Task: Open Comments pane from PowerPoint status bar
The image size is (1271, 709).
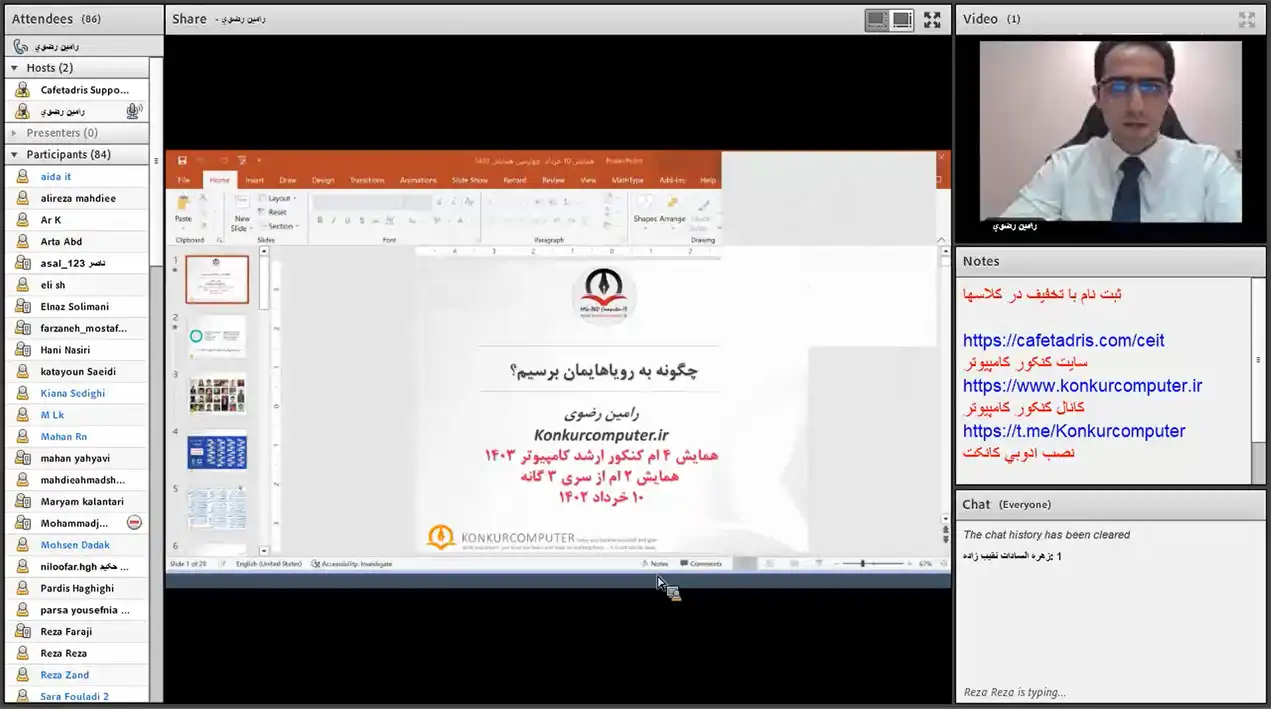Action: [x=701, y=564]
